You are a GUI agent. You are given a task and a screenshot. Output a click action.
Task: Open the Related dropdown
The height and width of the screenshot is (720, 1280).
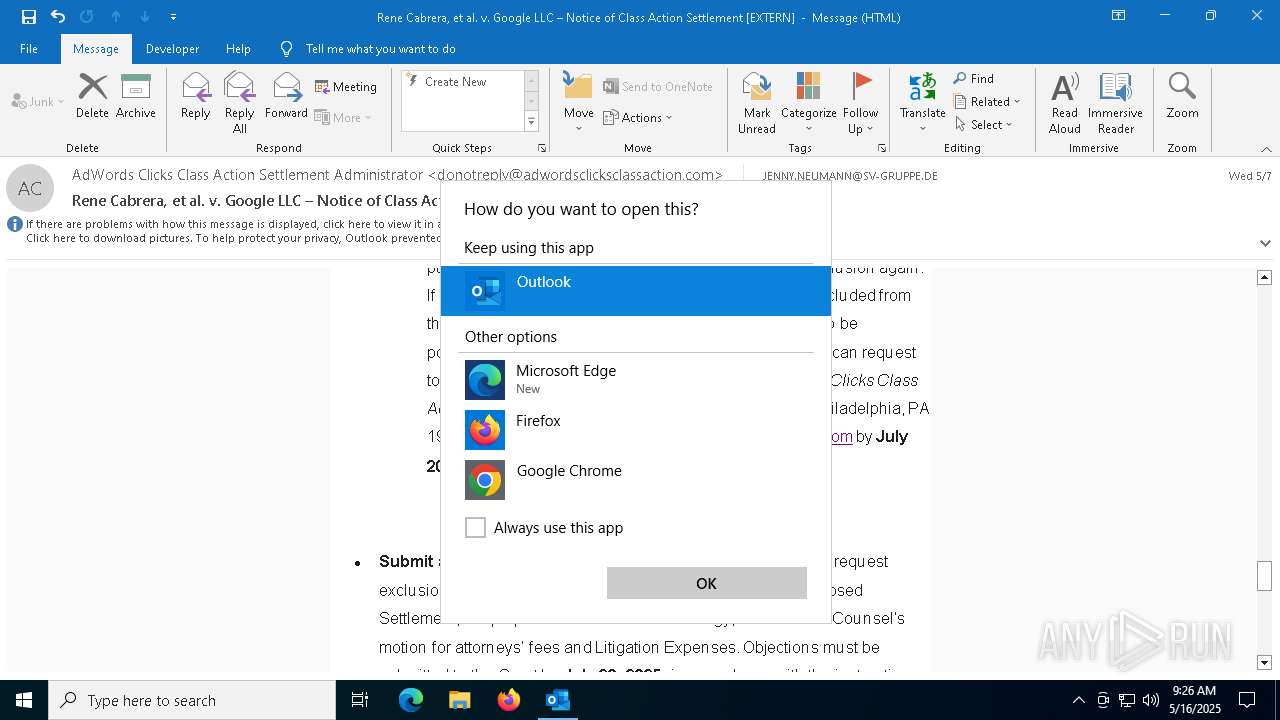(x=987, y=101)
